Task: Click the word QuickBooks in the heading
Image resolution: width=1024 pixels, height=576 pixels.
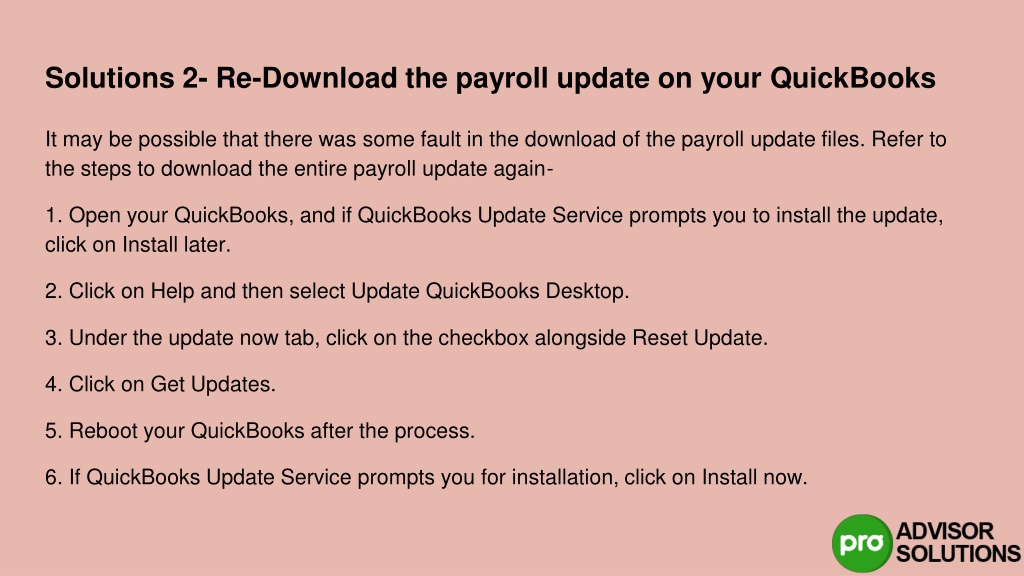Action: [853, 78]
